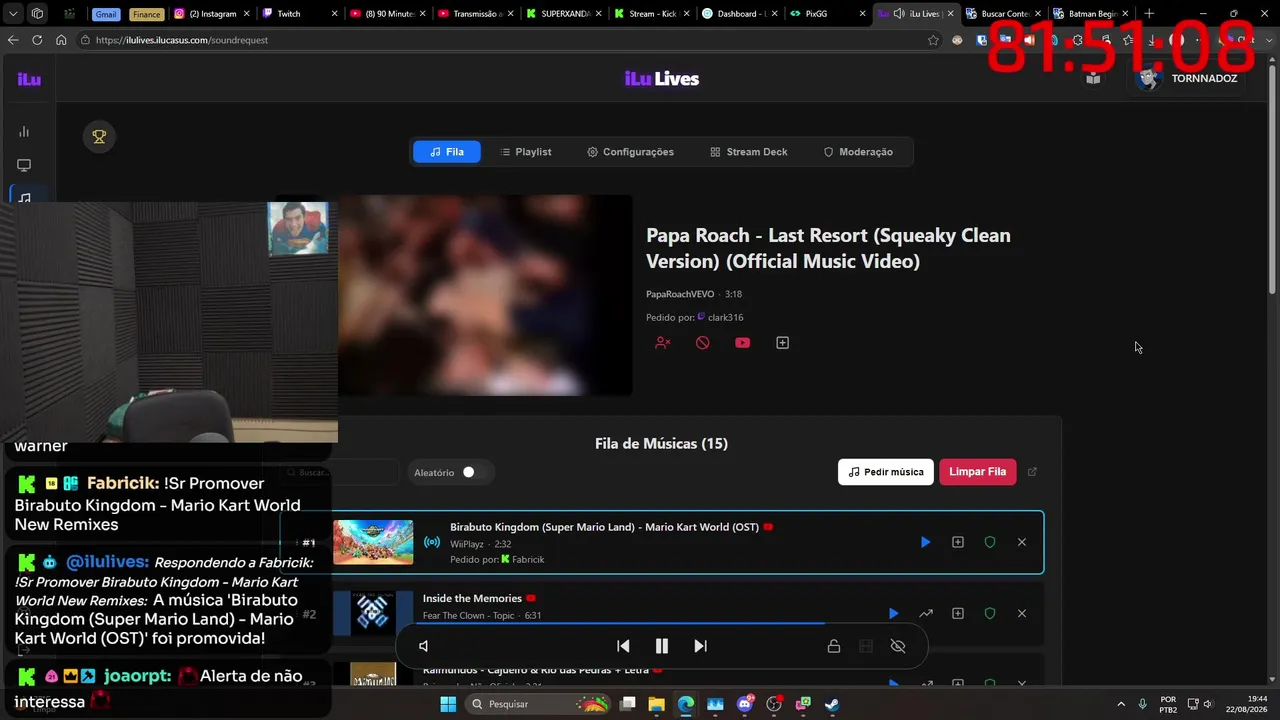
Task: Click the address bar URL
Action: 182,40
